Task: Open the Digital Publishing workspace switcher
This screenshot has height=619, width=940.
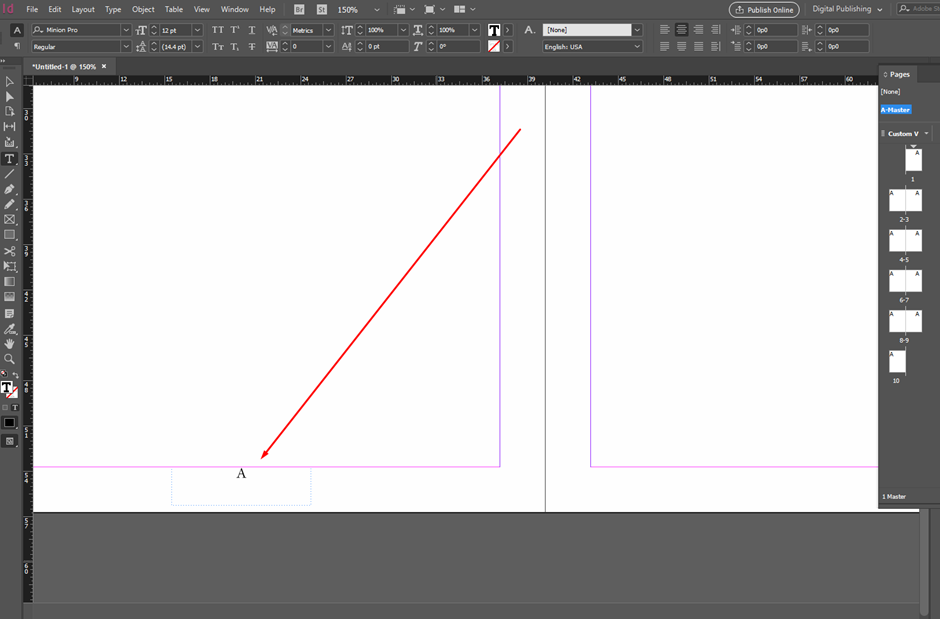Action: [x=848, y=9]
